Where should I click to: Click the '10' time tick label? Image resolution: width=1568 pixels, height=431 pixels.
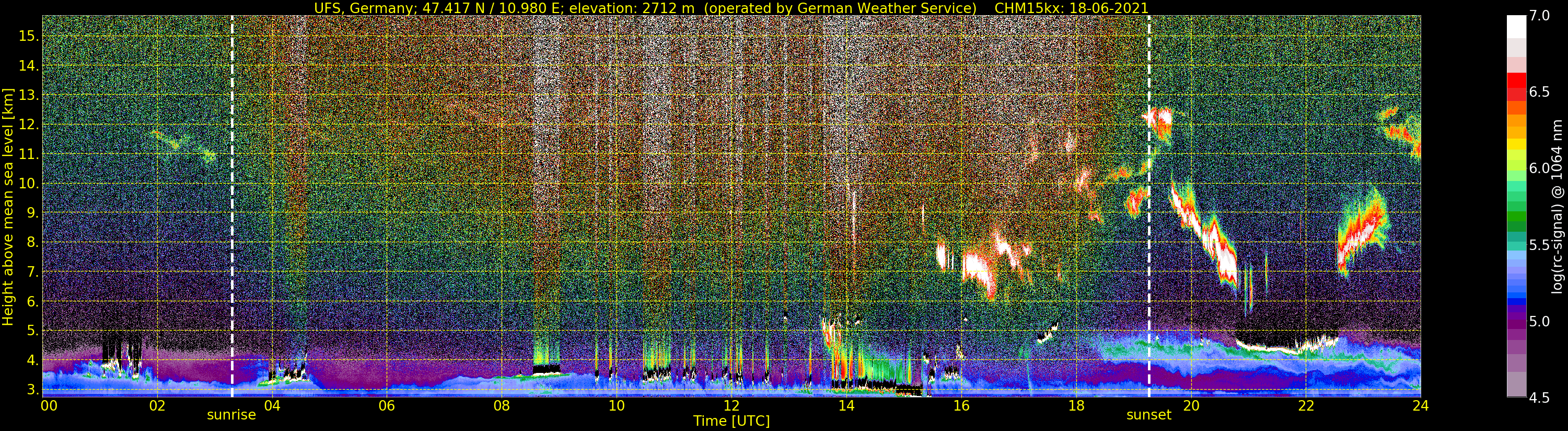click(x=617, y=406)
